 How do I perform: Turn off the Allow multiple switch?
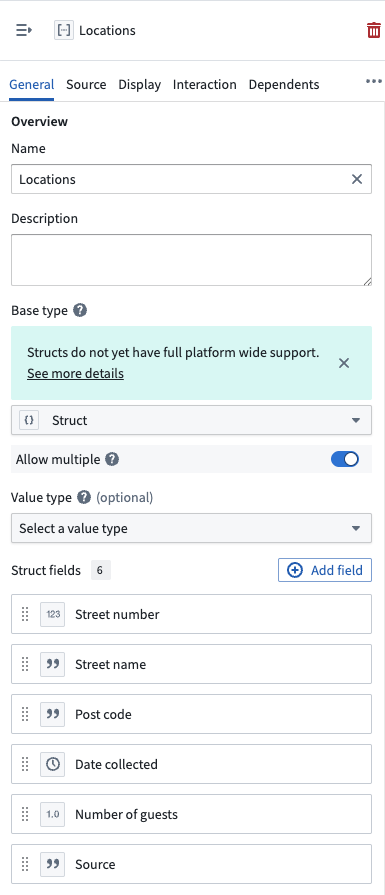click(x=345, y=459)
